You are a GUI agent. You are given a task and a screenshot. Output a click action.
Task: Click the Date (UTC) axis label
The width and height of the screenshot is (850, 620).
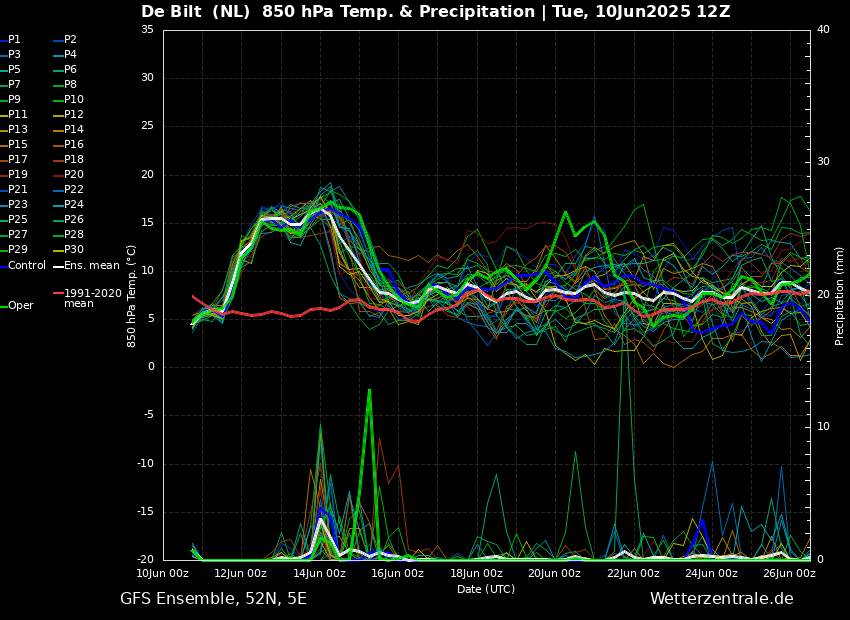coord(486,590)
